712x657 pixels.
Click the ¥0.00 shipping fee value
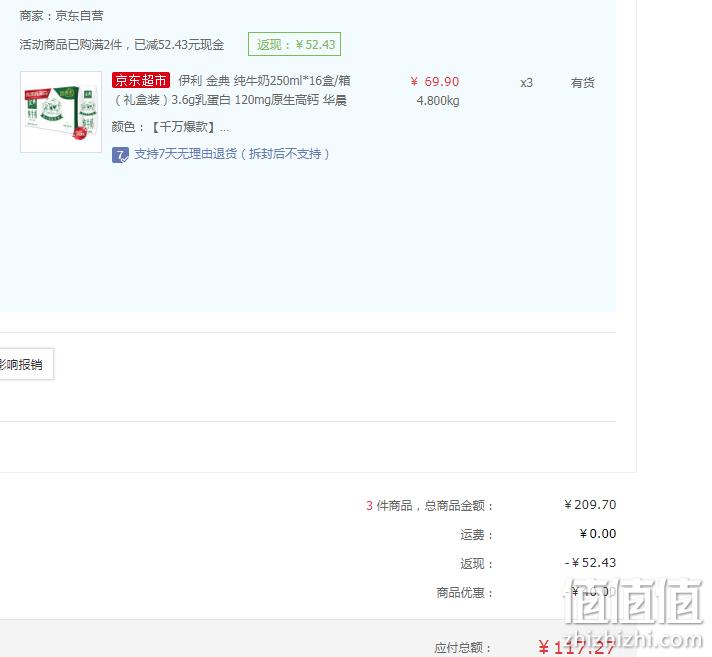pos(598,534)
